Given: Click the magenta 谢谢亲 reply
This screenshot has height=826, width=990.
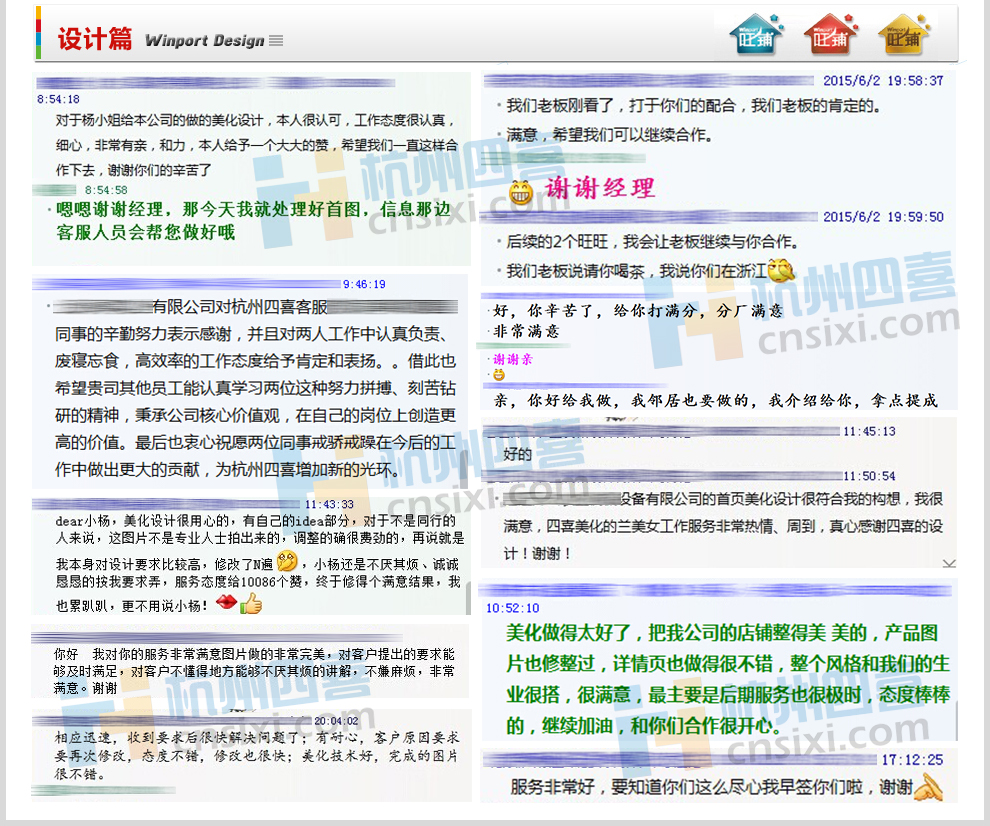Looking at the screenshot, I should click(512, 359).
